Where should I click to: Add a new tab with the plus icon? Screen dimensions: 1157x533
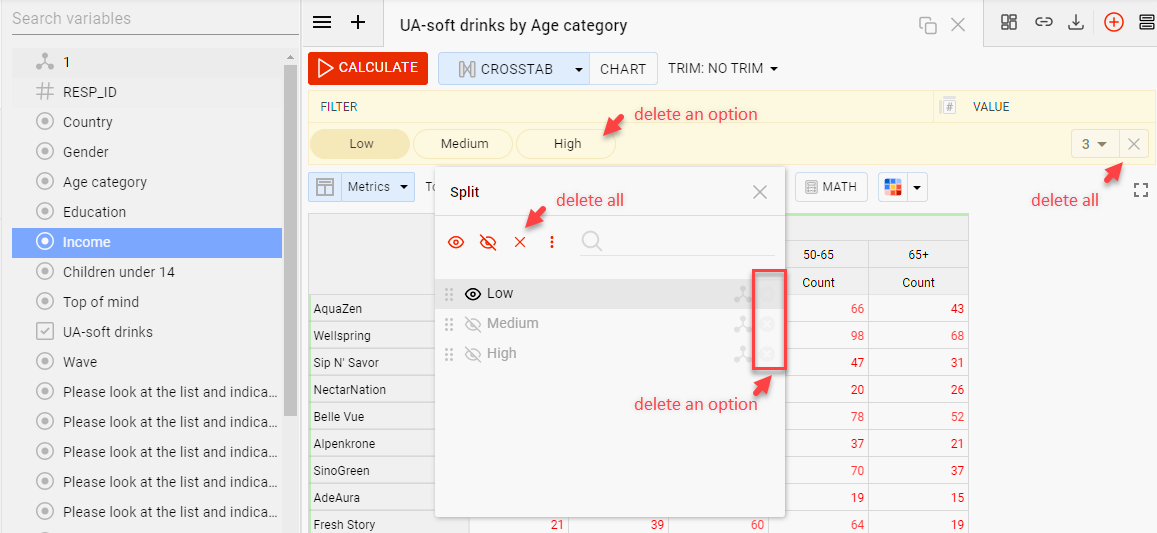[x=357, y=23]
